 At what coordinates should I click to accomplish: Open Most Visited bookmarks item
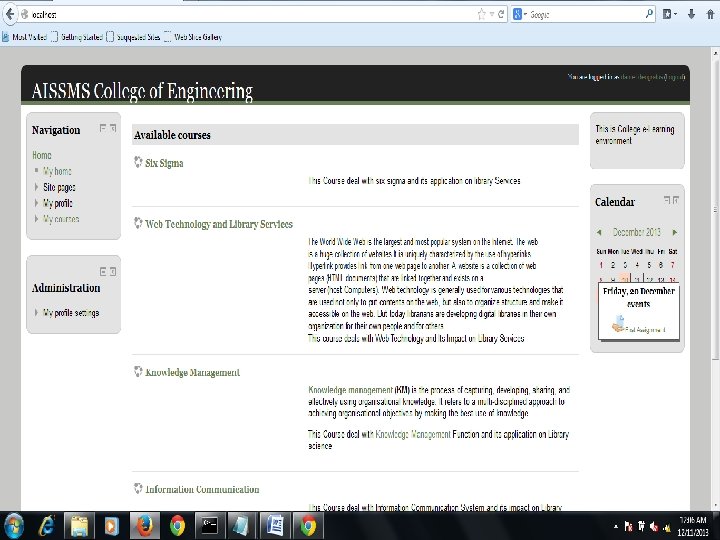click(25, 37)
